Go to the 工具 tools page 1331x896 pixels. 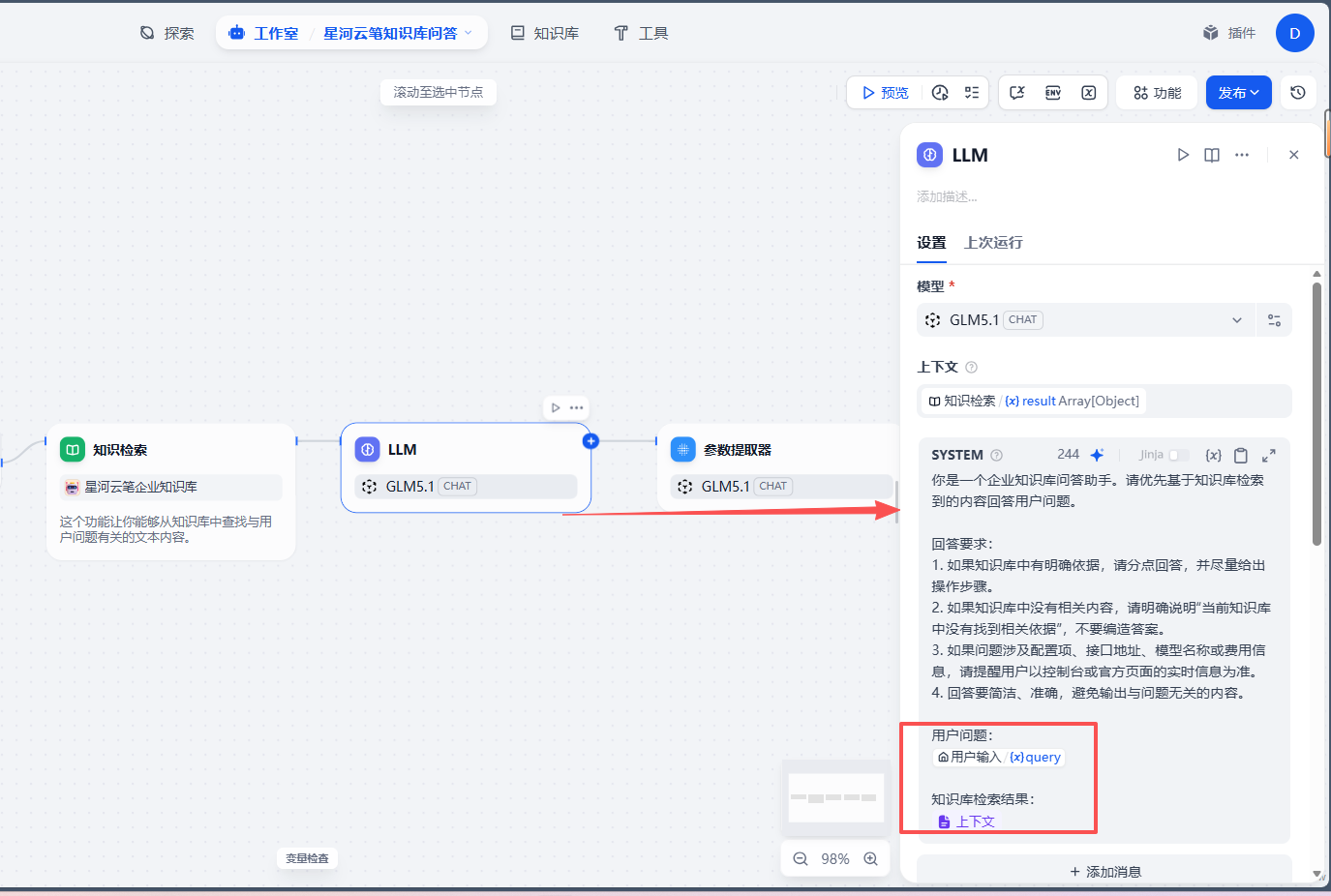641,33
